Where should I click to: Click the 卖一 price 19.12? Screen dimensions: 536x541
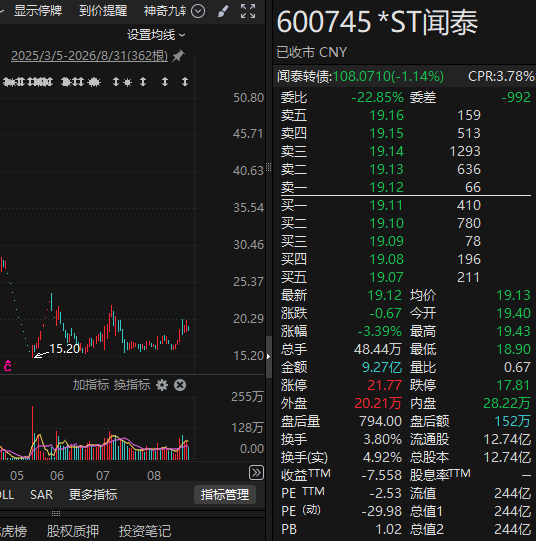coord(386,187)
